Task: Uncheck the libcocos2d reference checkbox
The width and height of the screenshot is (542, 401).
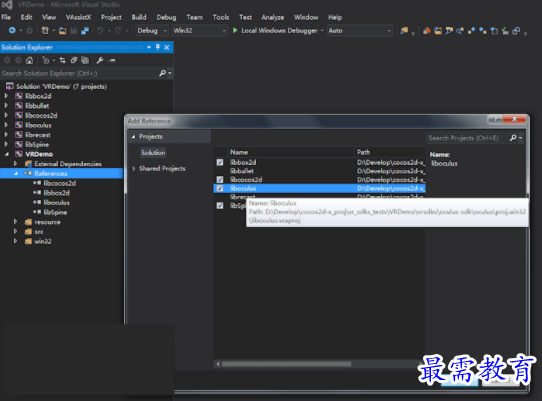Action: (220, 179)
